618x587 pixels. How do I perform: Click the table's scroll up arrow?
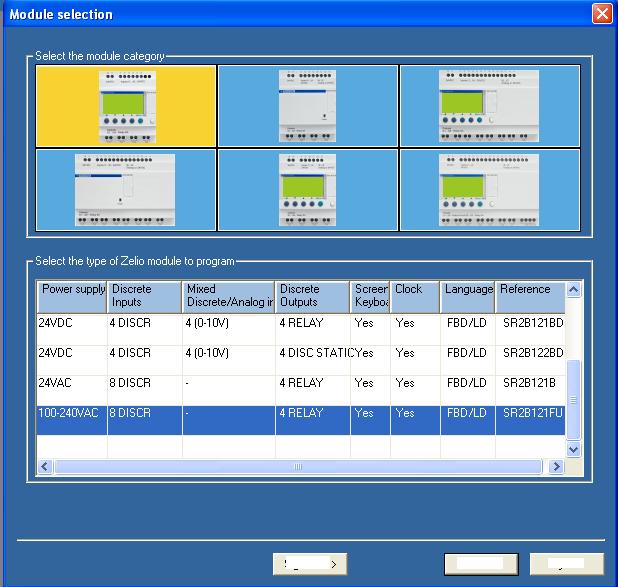tap(573, 290)
